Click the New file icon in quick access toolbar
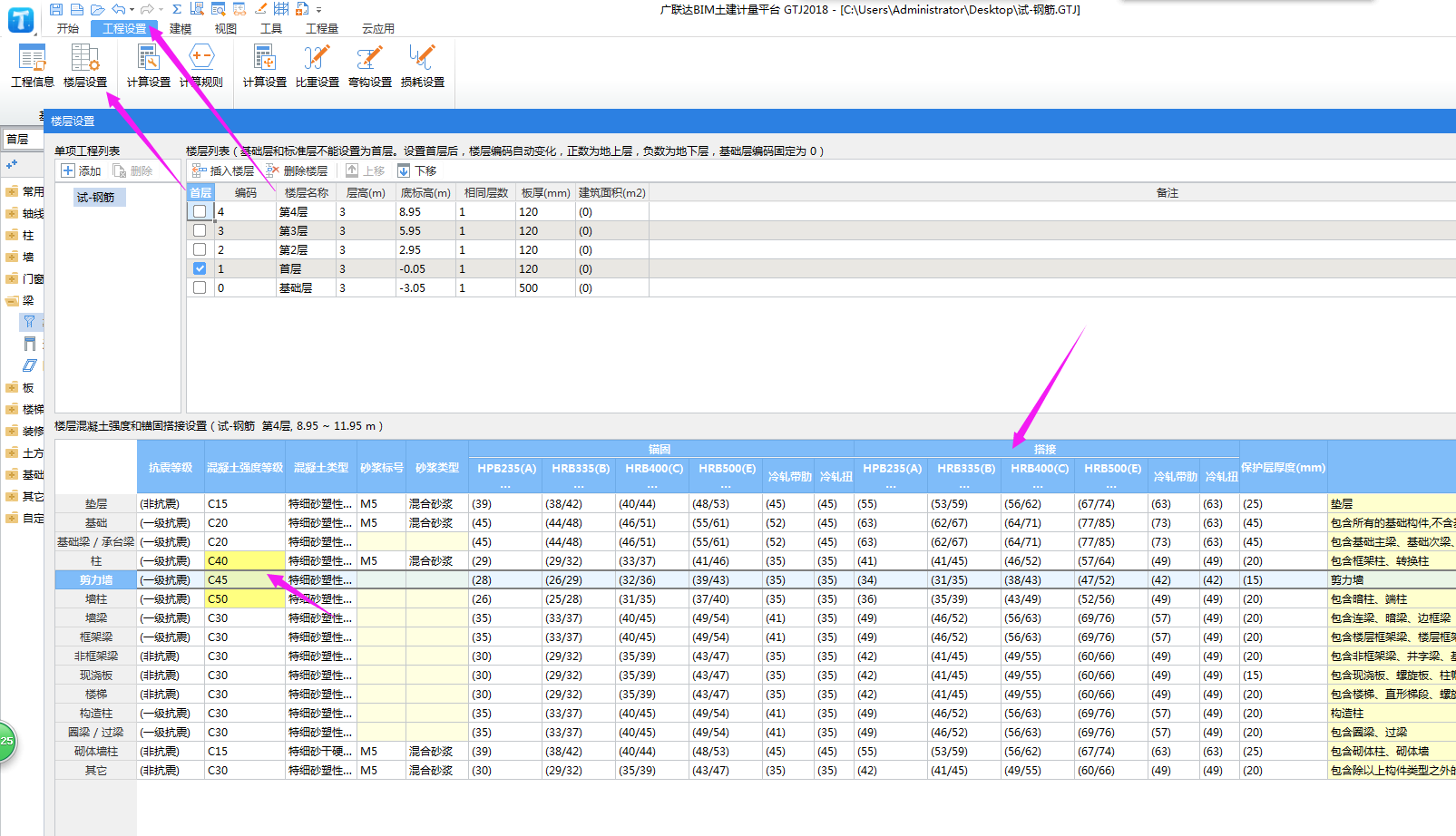This screenshot has height=836, width=1456. 77,9
